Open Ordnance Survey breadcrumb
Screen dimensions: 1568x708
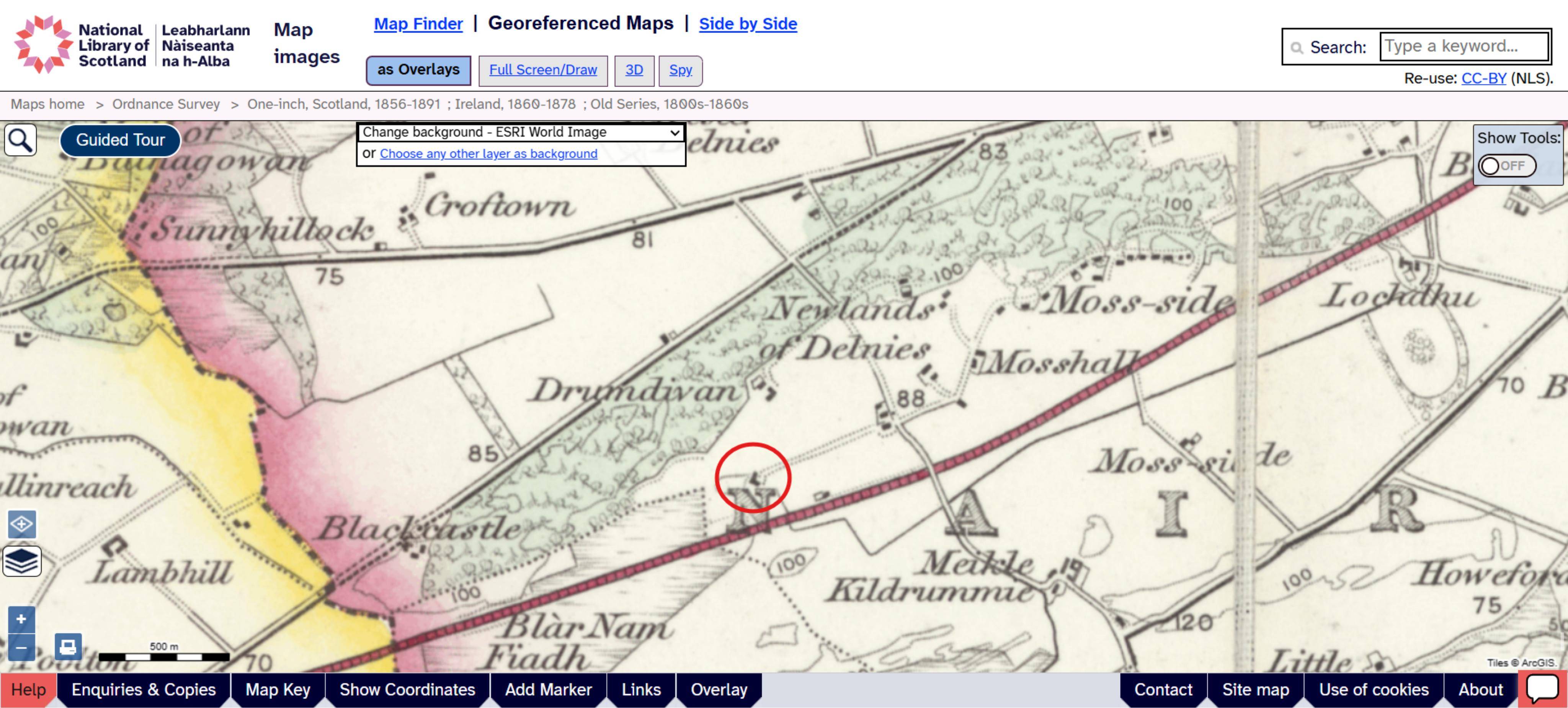165,104
